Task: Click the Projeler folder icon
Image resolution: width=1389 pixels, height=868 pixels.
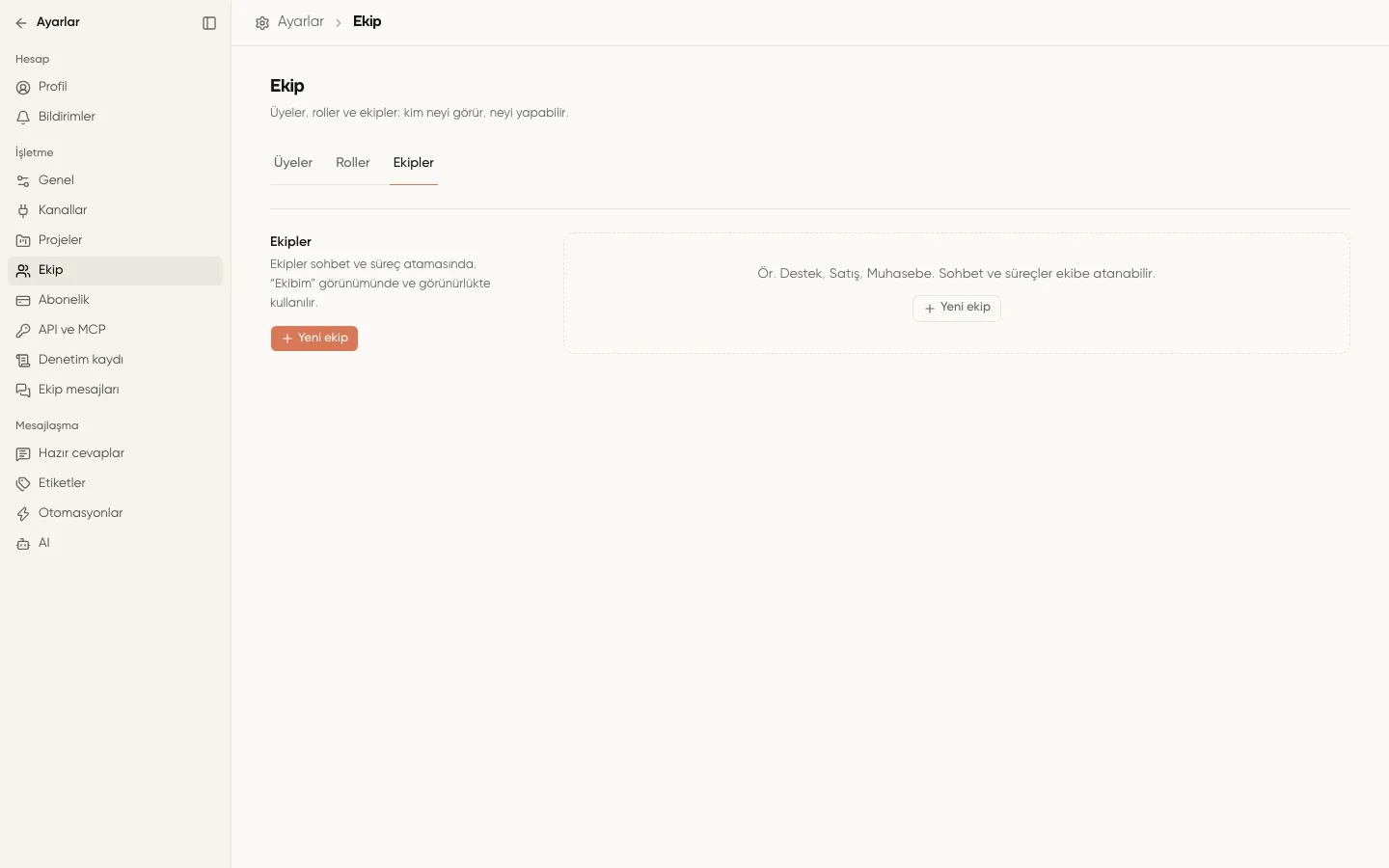Action: [23, 241]
